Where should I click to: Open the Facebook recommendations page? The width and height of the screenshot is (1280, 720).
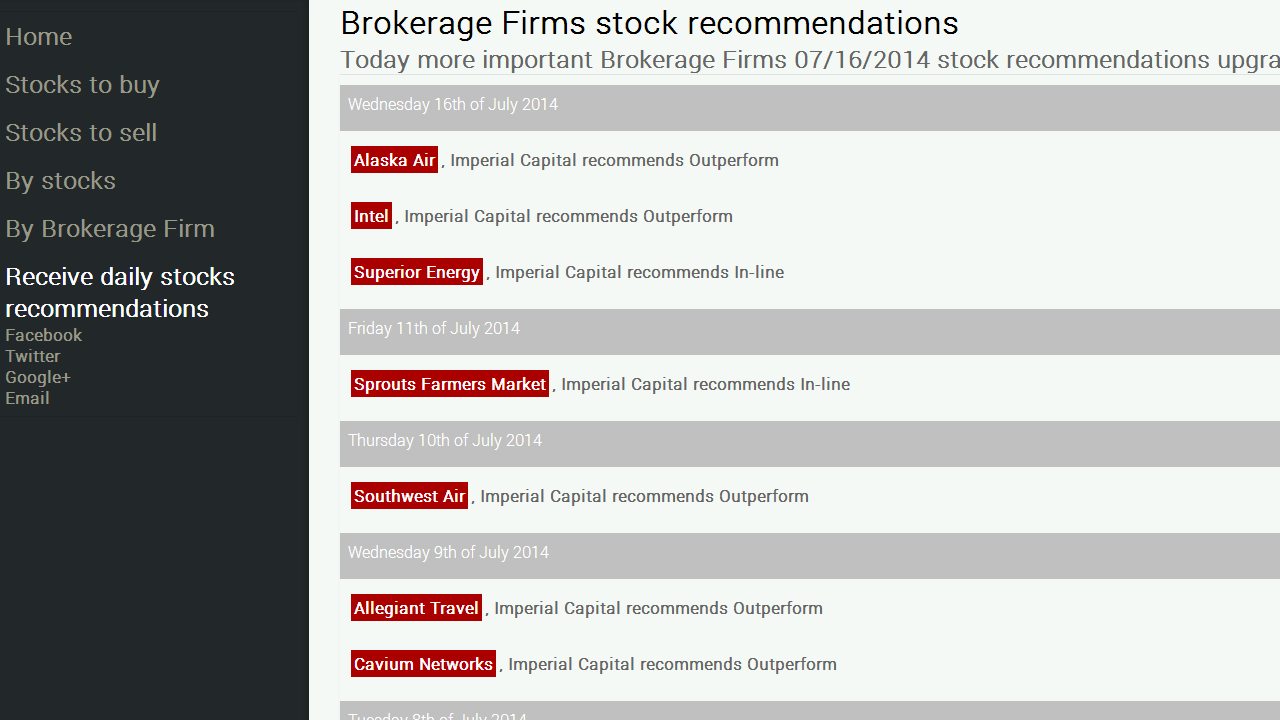coord(43,335)
